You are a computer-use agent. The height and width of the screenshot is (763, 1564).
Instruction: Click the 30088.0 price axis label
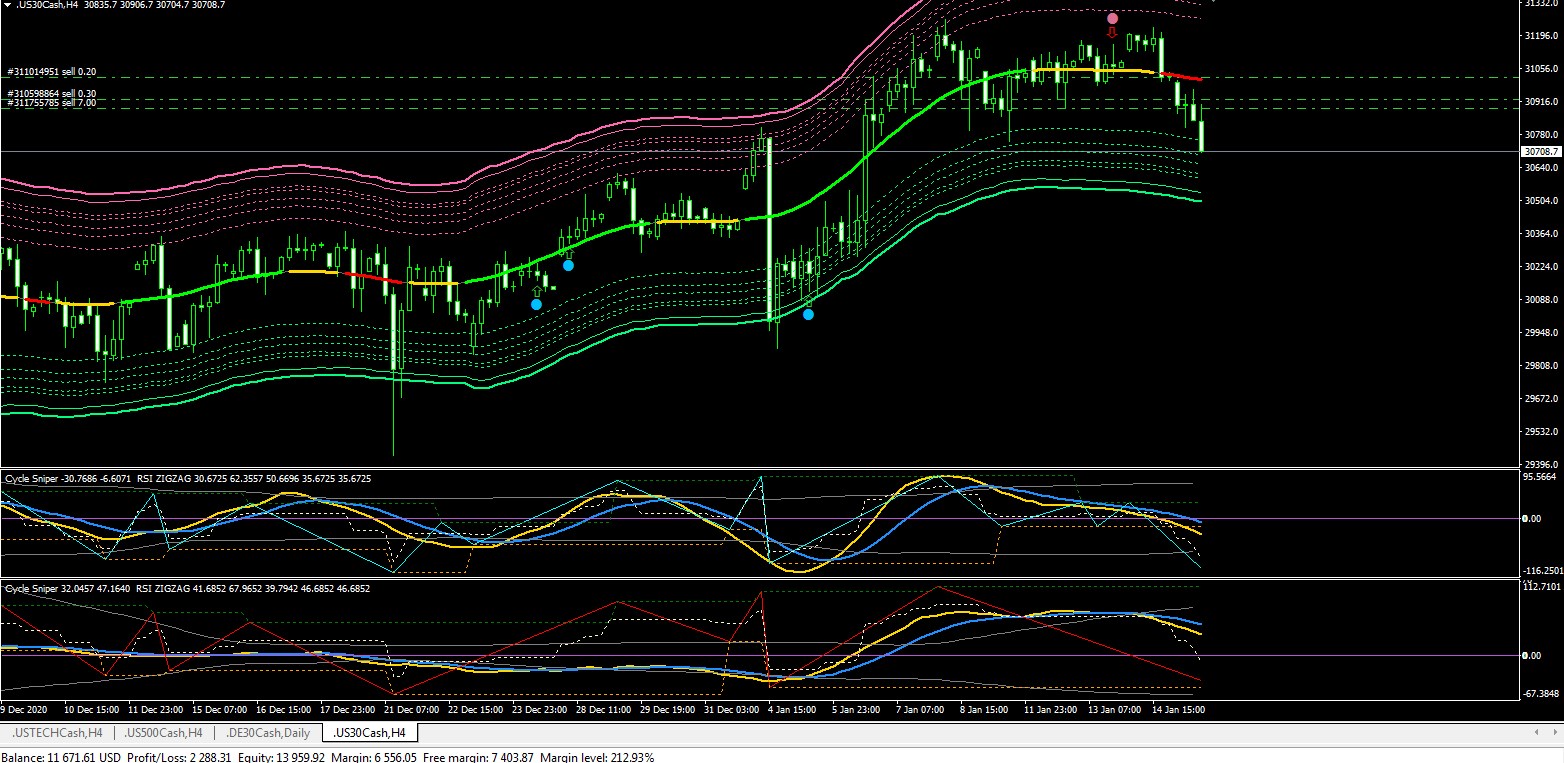[x=1540, y=300]
